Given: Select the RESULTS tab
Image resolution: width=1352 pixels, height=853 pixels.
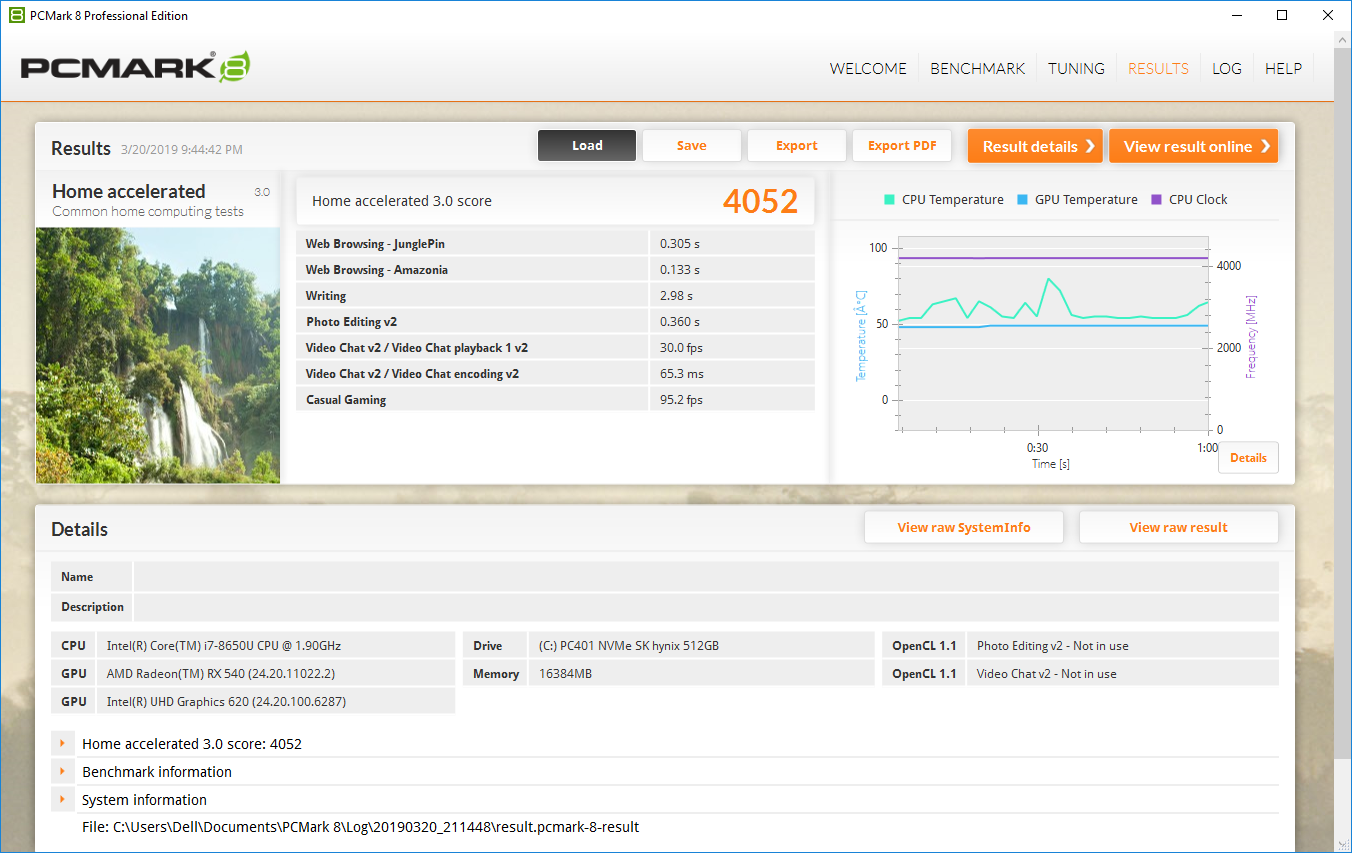Looking at the screenshot, I should (1158, 69).
